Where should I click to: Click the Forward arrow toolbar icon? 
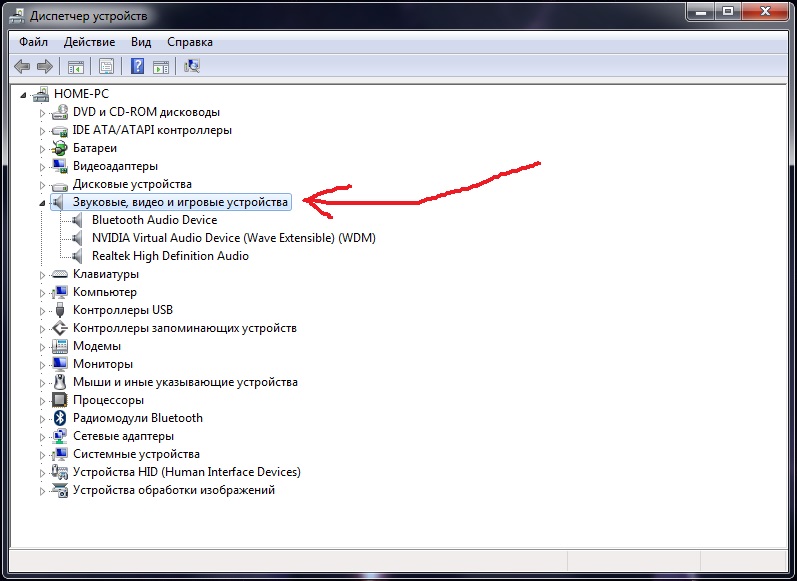point(45,66)
